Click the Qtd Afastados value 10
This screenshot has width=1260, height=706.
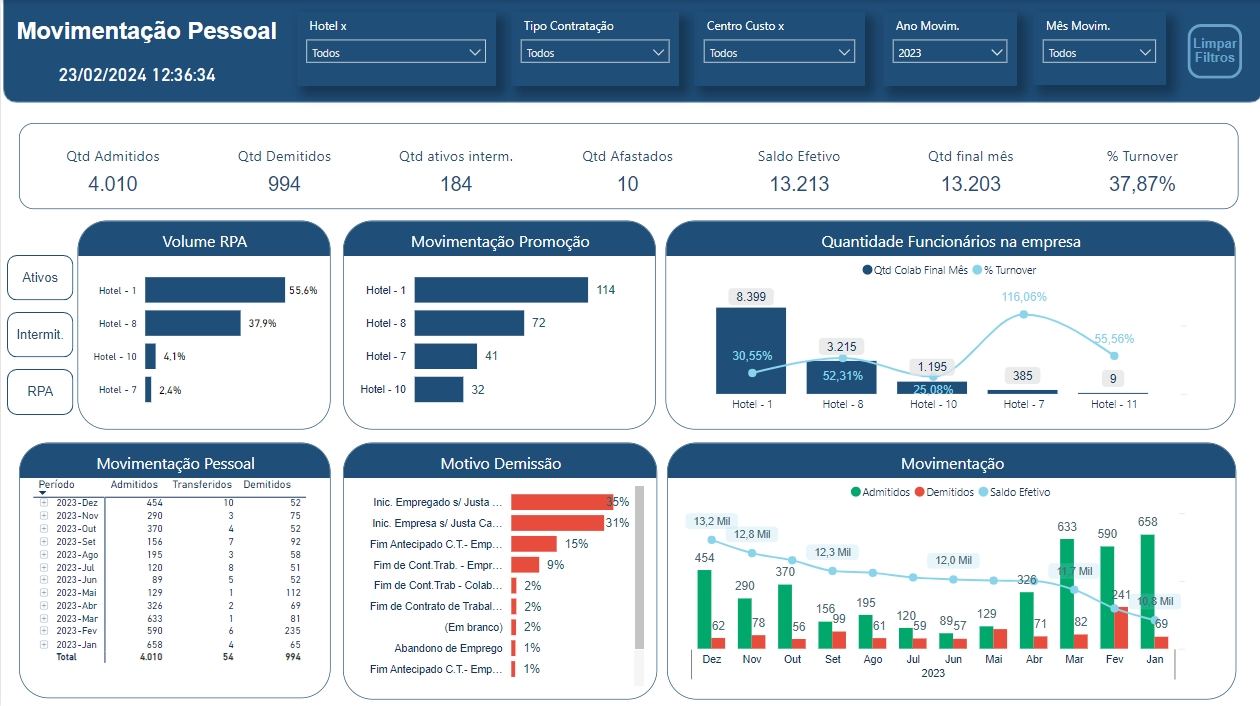628,184
